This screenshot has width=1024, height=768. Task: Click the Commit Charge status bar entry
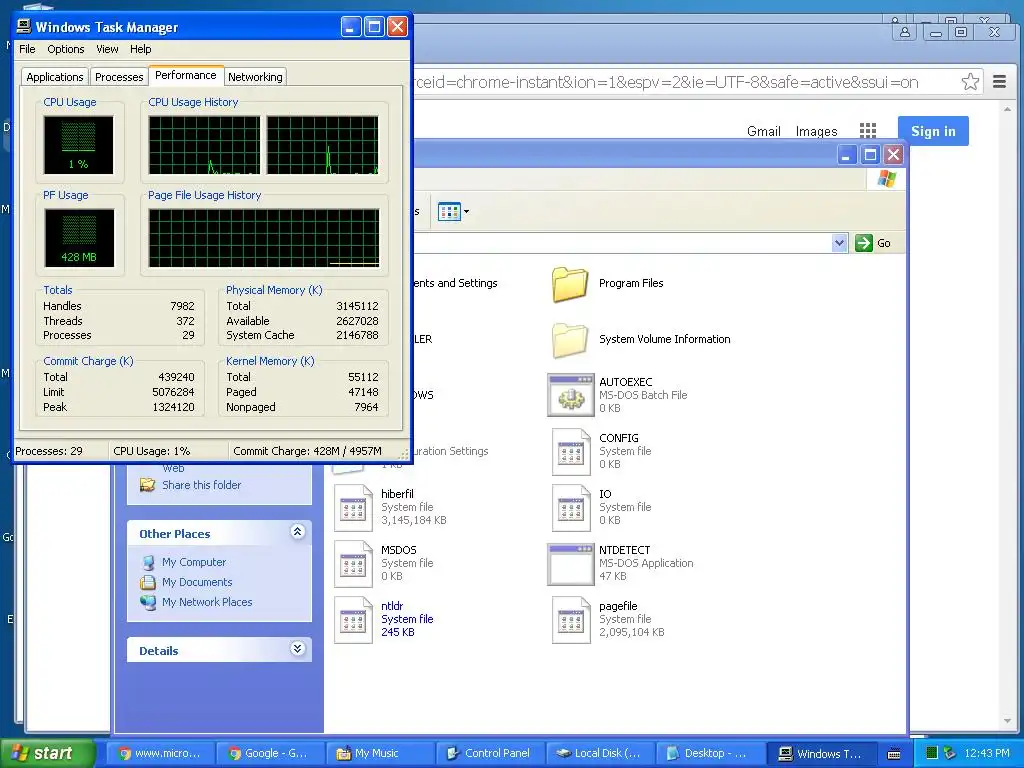click(308, 451)
